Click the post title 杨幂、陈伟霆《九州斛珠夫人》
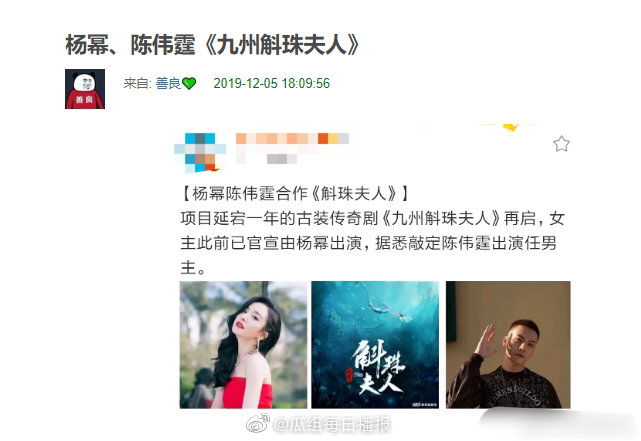 tap(213, 45)
